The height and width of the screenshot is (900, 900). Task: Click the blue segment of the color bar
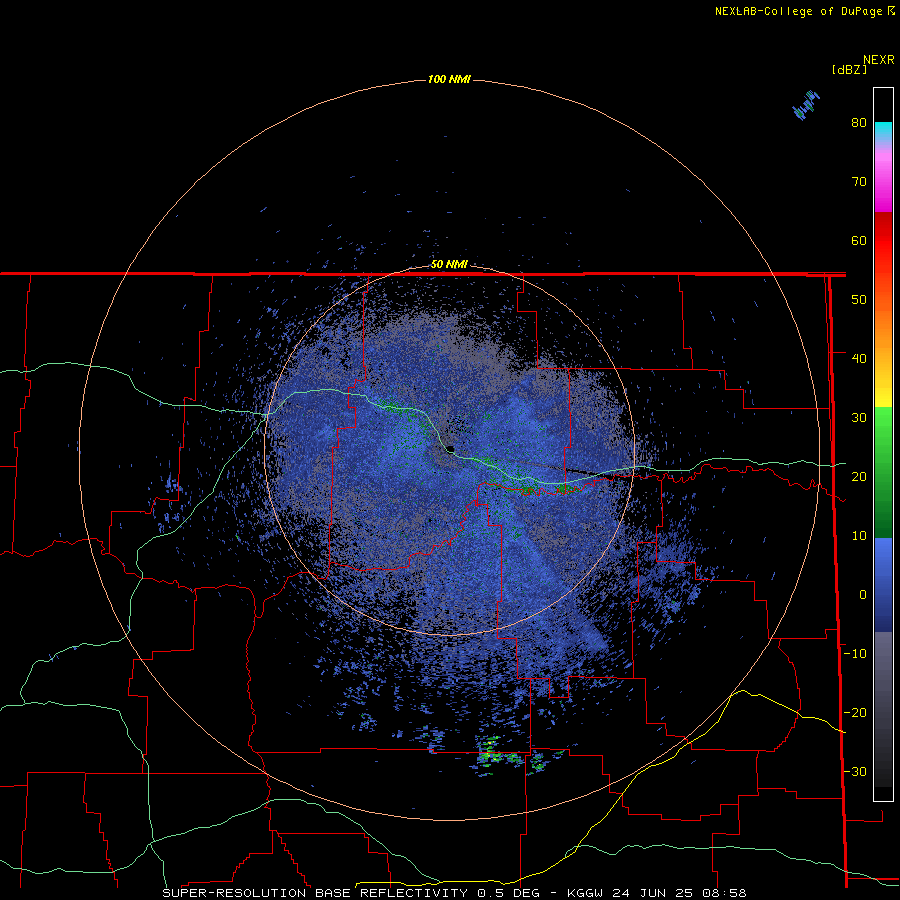click(883, 585)
